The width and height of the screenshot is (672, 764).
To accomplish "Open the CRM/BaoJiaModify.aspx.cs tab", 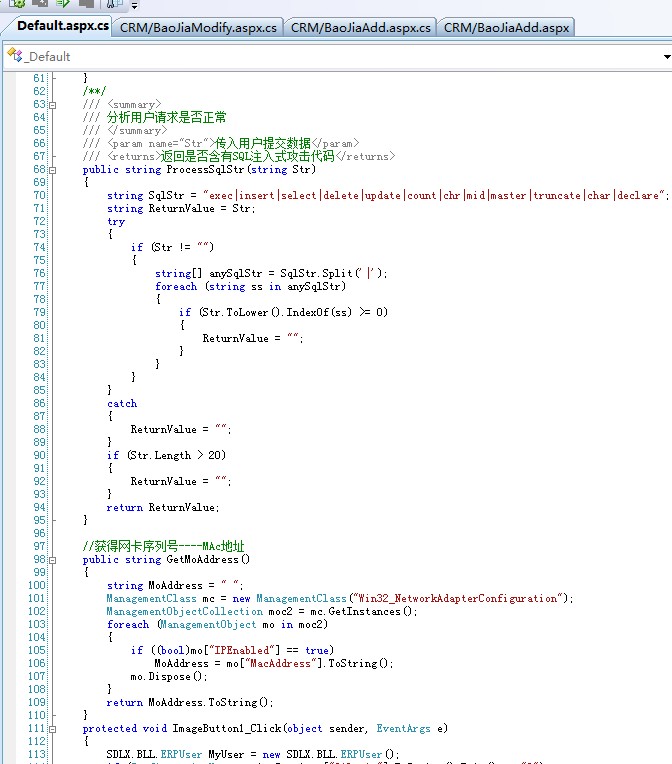I will pos(199,27).
